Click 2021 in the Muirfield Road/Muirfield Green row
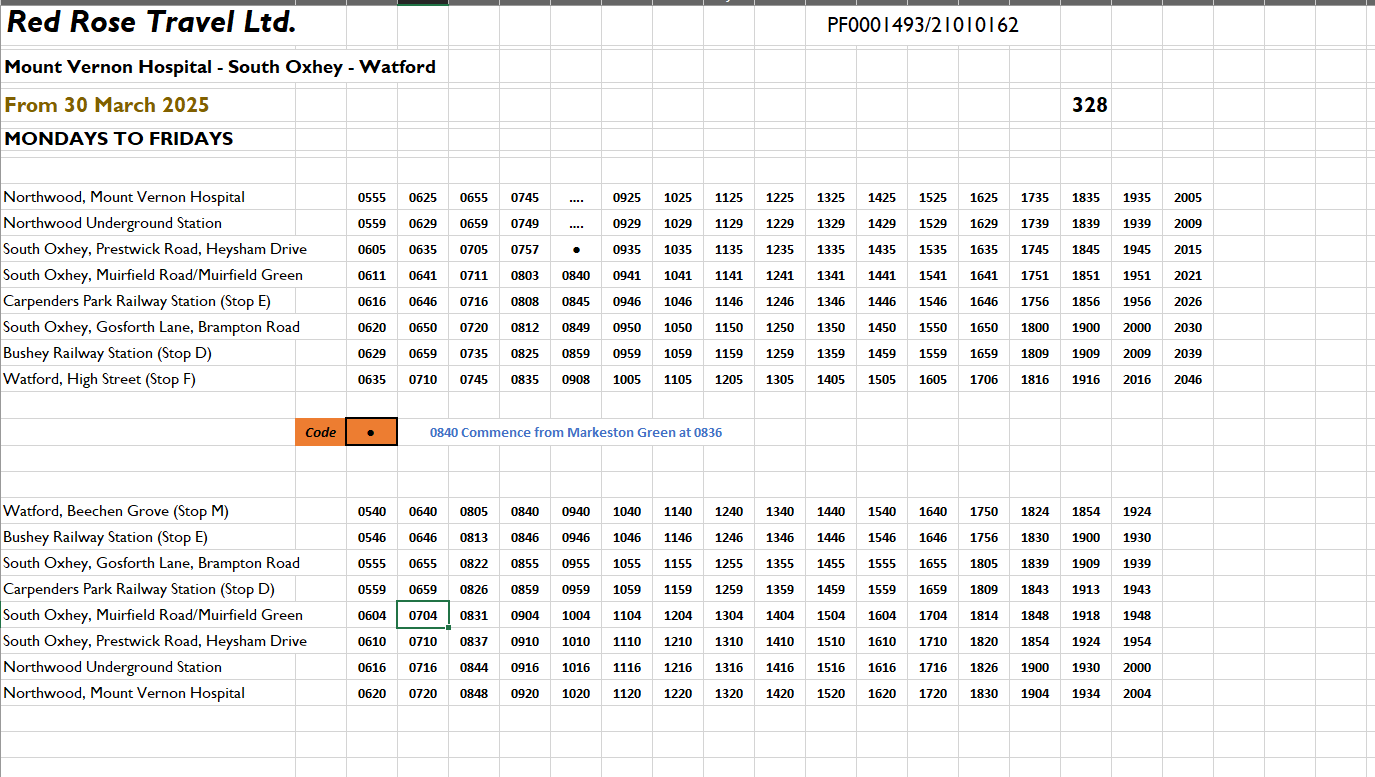The image size is (1375, 777). (x=1188, y=276)
